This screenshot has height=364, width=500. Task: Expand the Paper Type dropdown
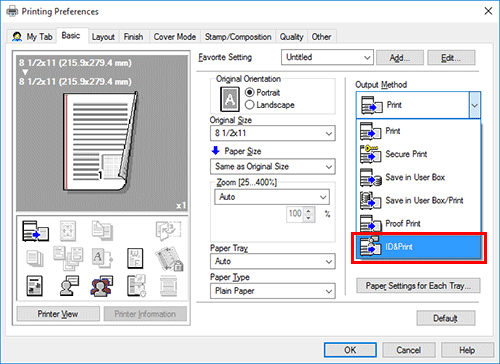[273, 291]
